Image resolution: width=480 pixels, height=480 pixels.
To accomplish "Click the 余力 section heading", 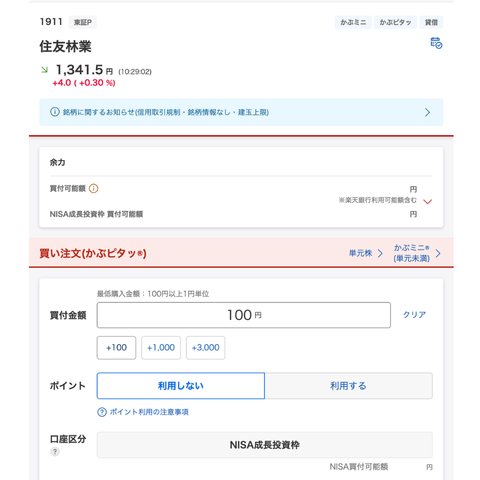I will [57, 162].
